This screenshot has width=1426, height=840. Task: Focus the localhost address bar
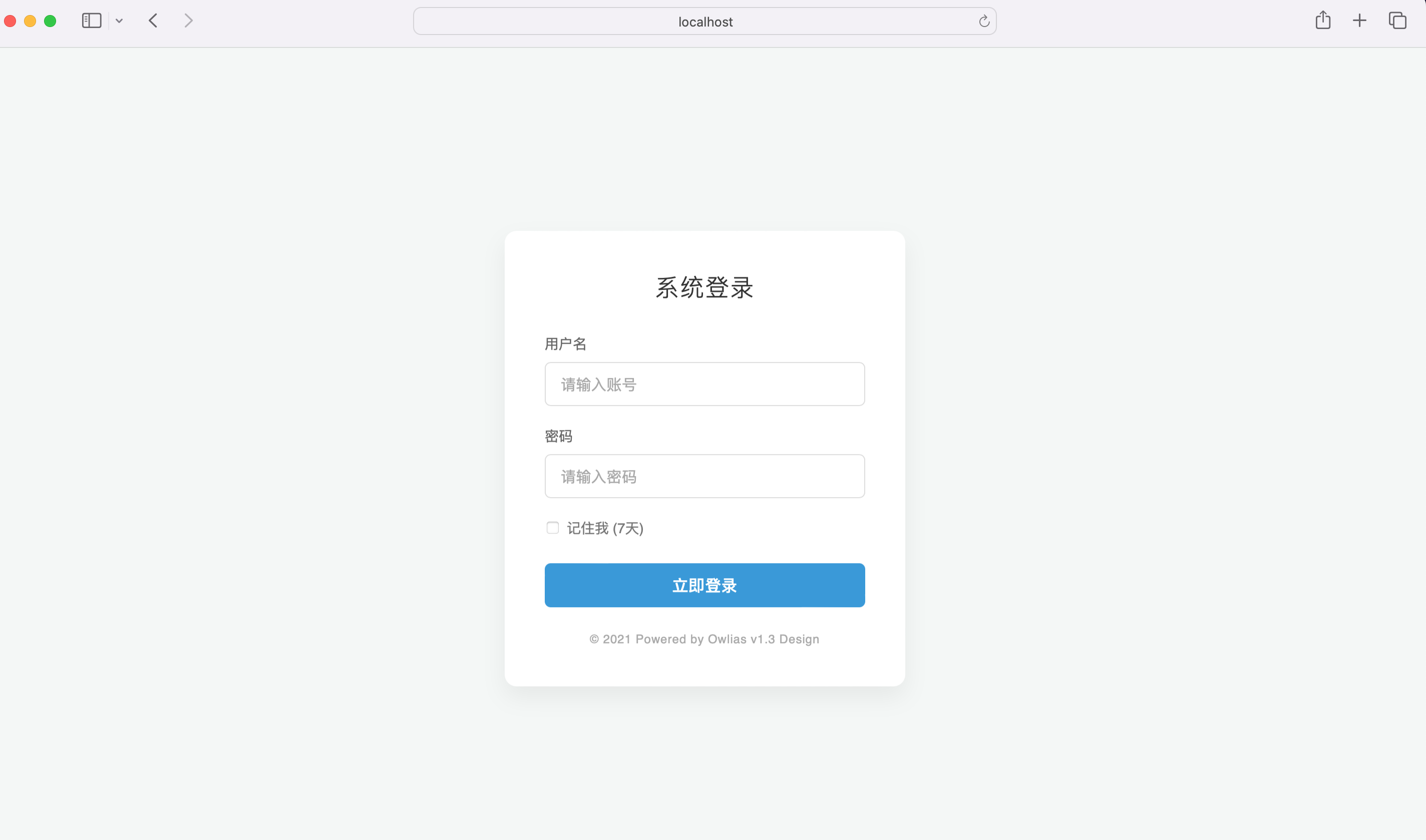click(x=704, y=22)
